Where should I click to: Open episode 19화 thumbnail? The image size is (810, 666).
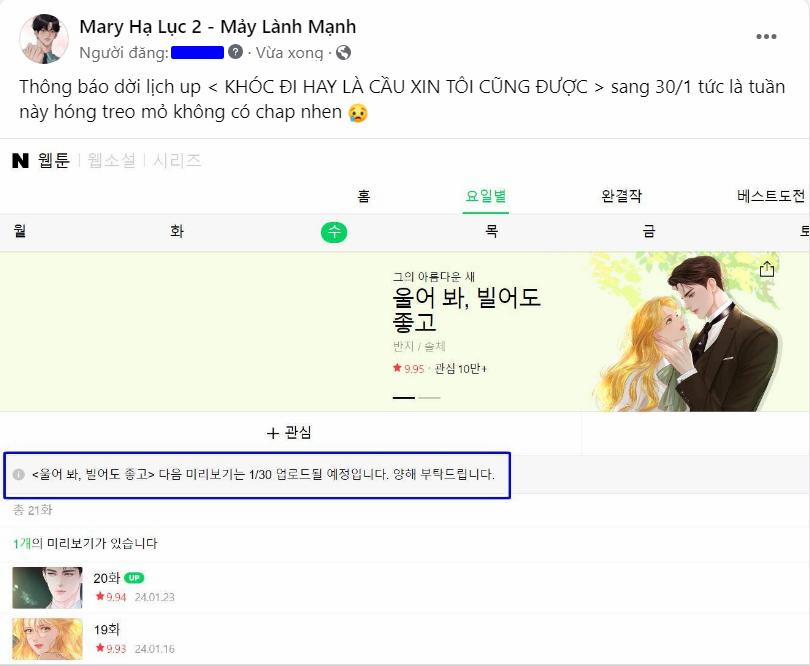[48, 639]
